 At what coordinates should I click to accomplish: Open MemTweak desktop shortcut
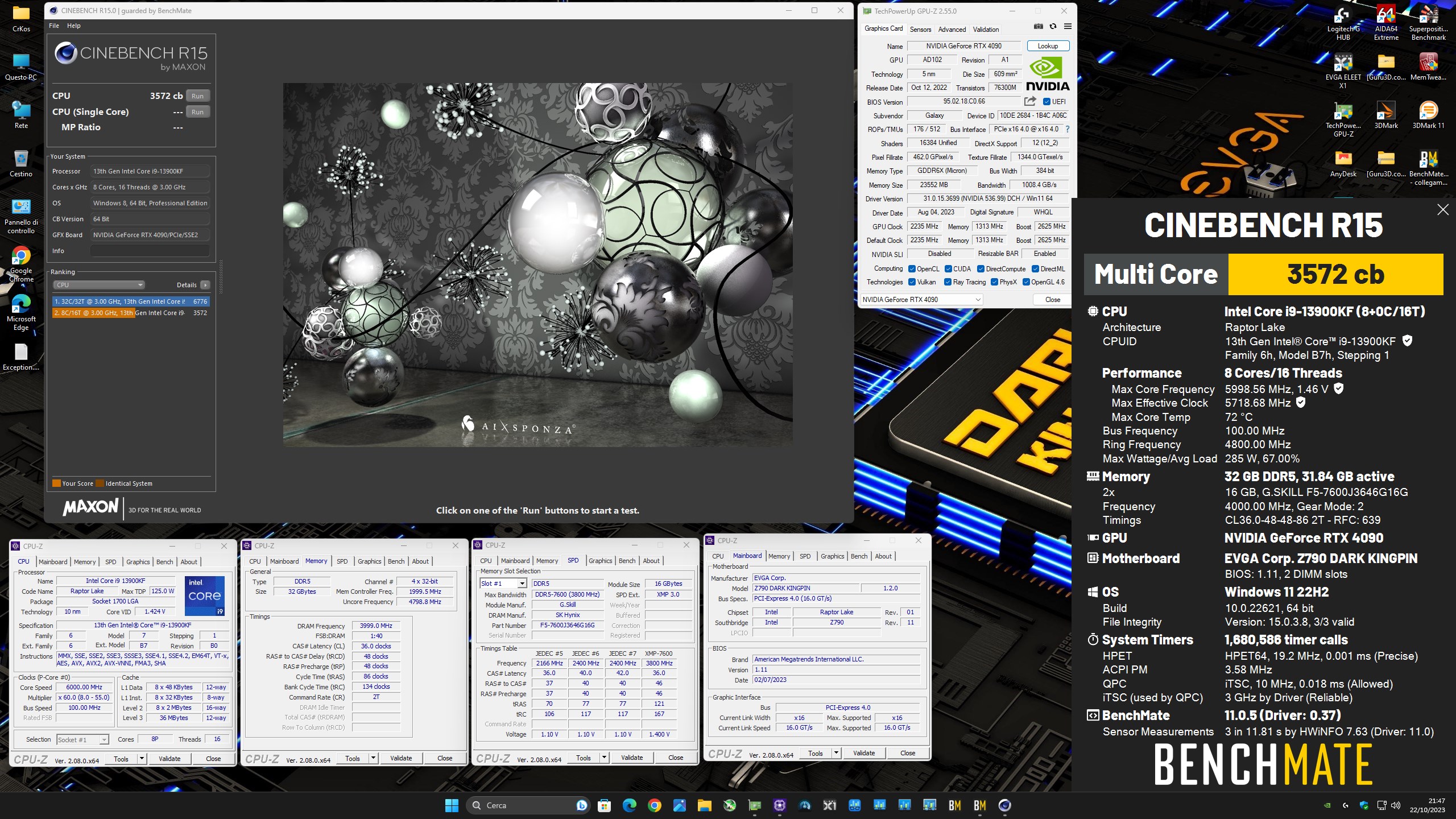(1428, 67)
